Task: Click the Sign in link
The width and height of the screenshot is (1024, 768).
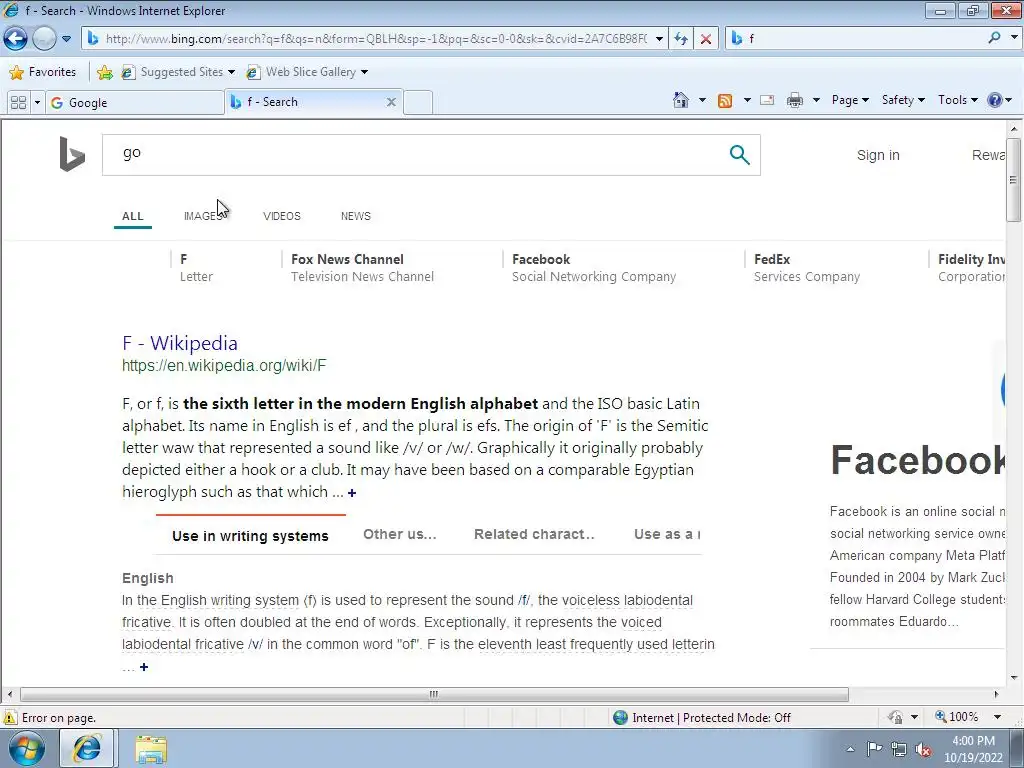Action: pyautogui.click(x=878, y=155)
